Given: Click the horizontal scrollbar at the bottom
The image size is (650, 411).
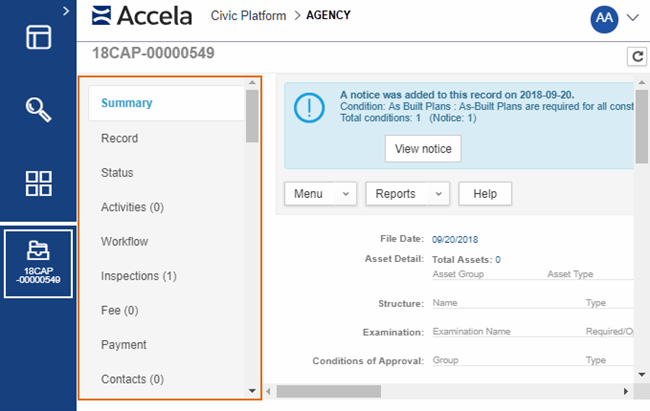Looking at the screenshot, I should (450, 390).
